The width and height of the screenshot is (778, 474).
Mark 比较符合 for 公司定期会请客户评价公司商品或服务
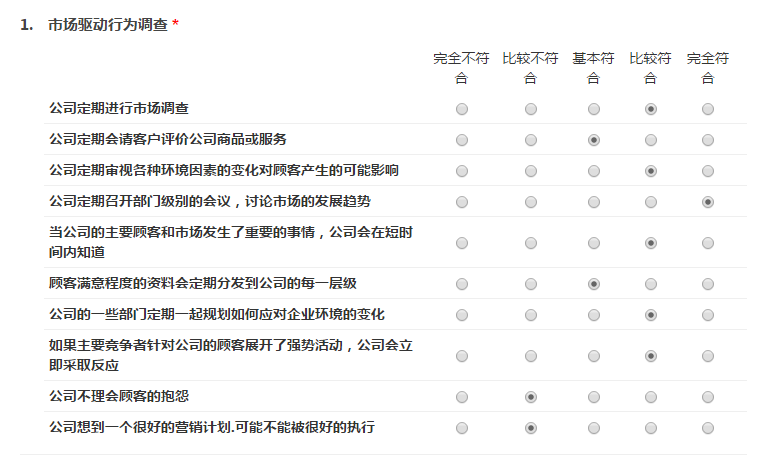(x=651, y=140)
